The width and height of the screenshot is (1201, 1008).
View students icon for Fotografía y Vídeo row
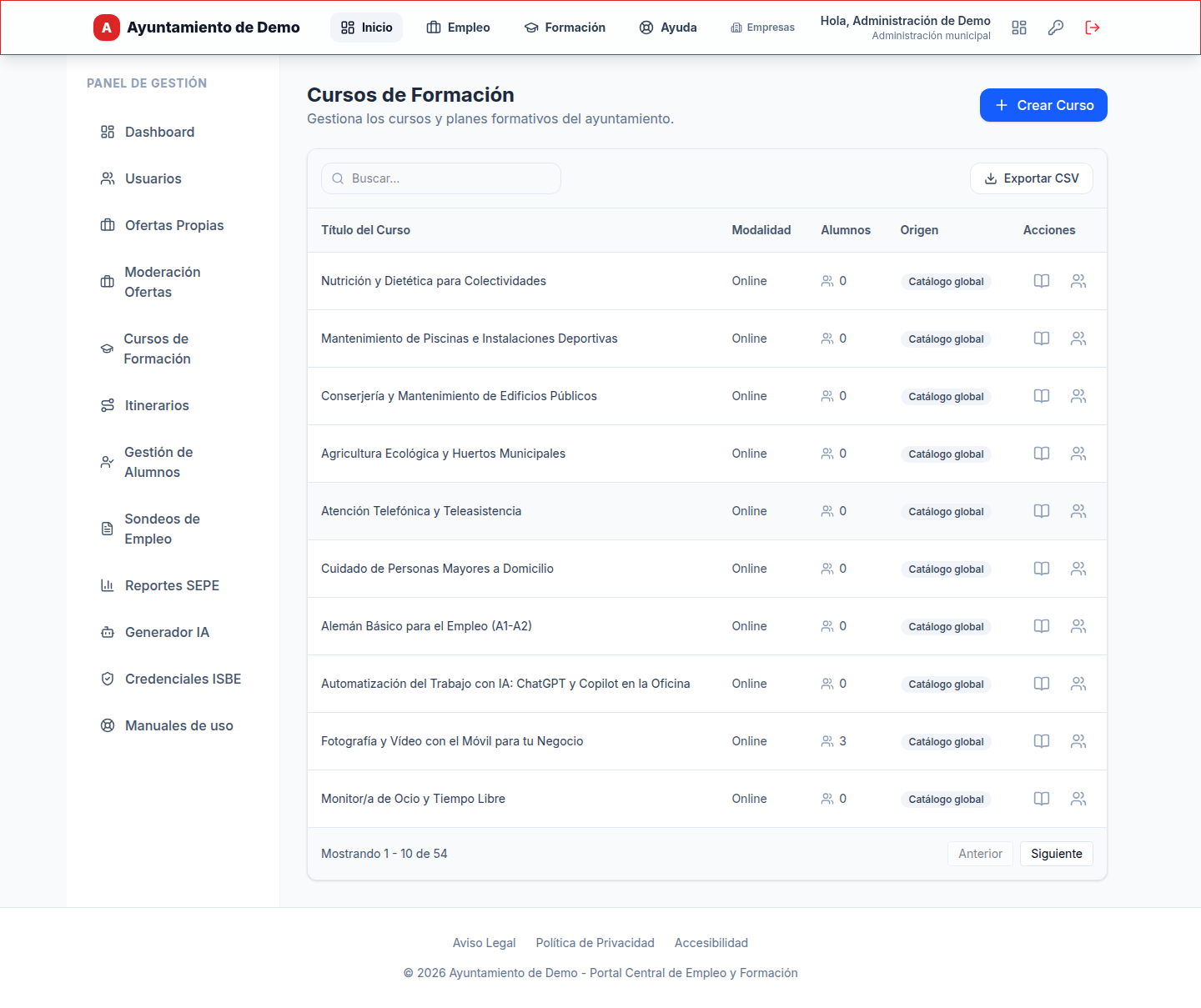1078,741
